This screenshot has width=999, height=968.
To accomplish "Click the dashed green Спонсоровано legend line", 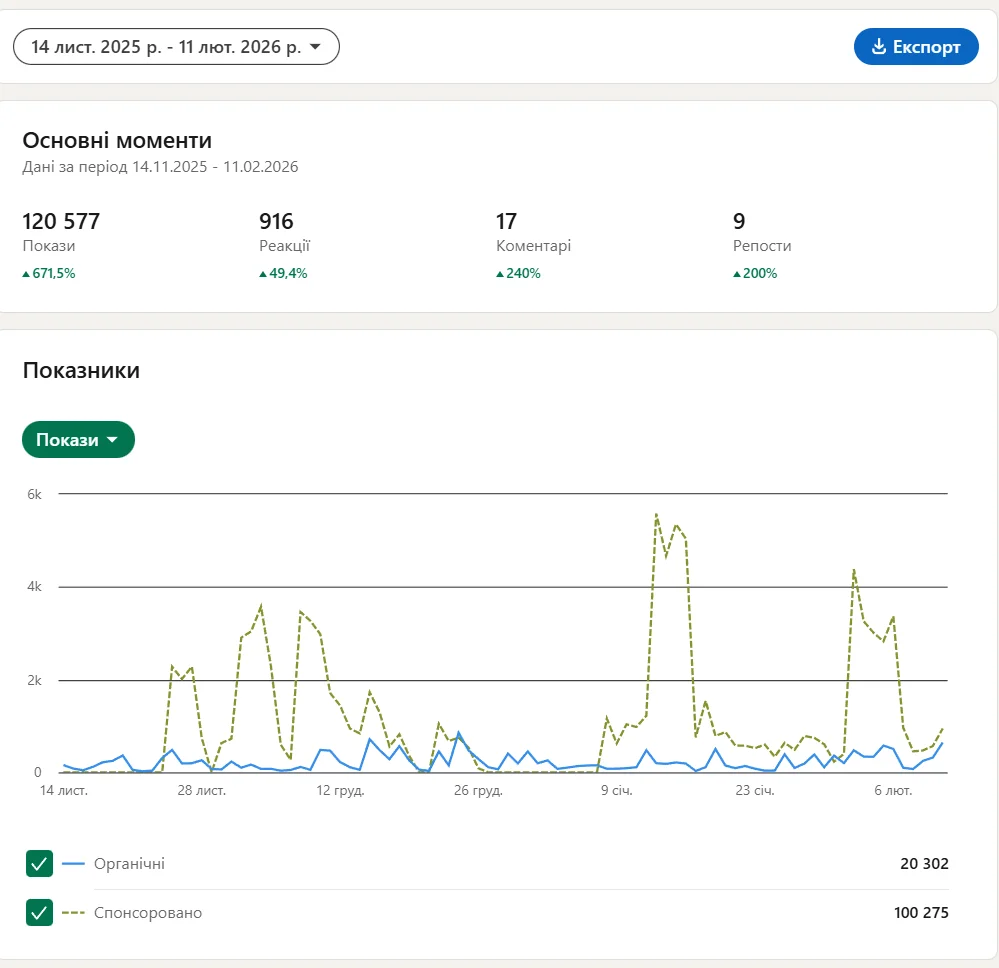I will (x=73, y=913).
